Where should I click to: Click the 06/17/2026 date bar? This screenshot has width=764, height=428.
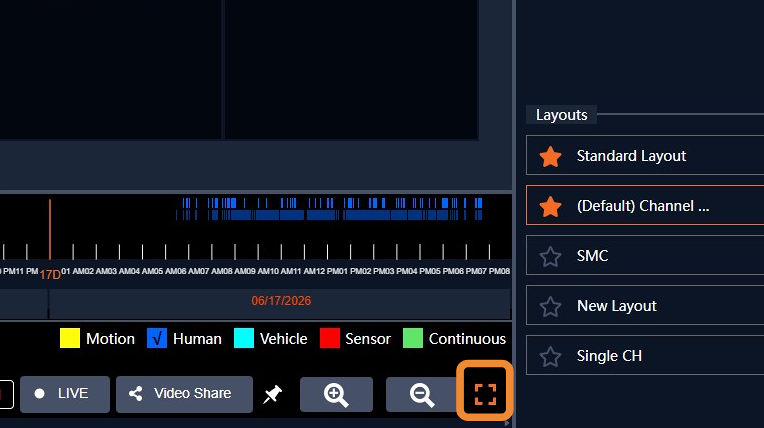pyautogui.click(x=280, y=301)
